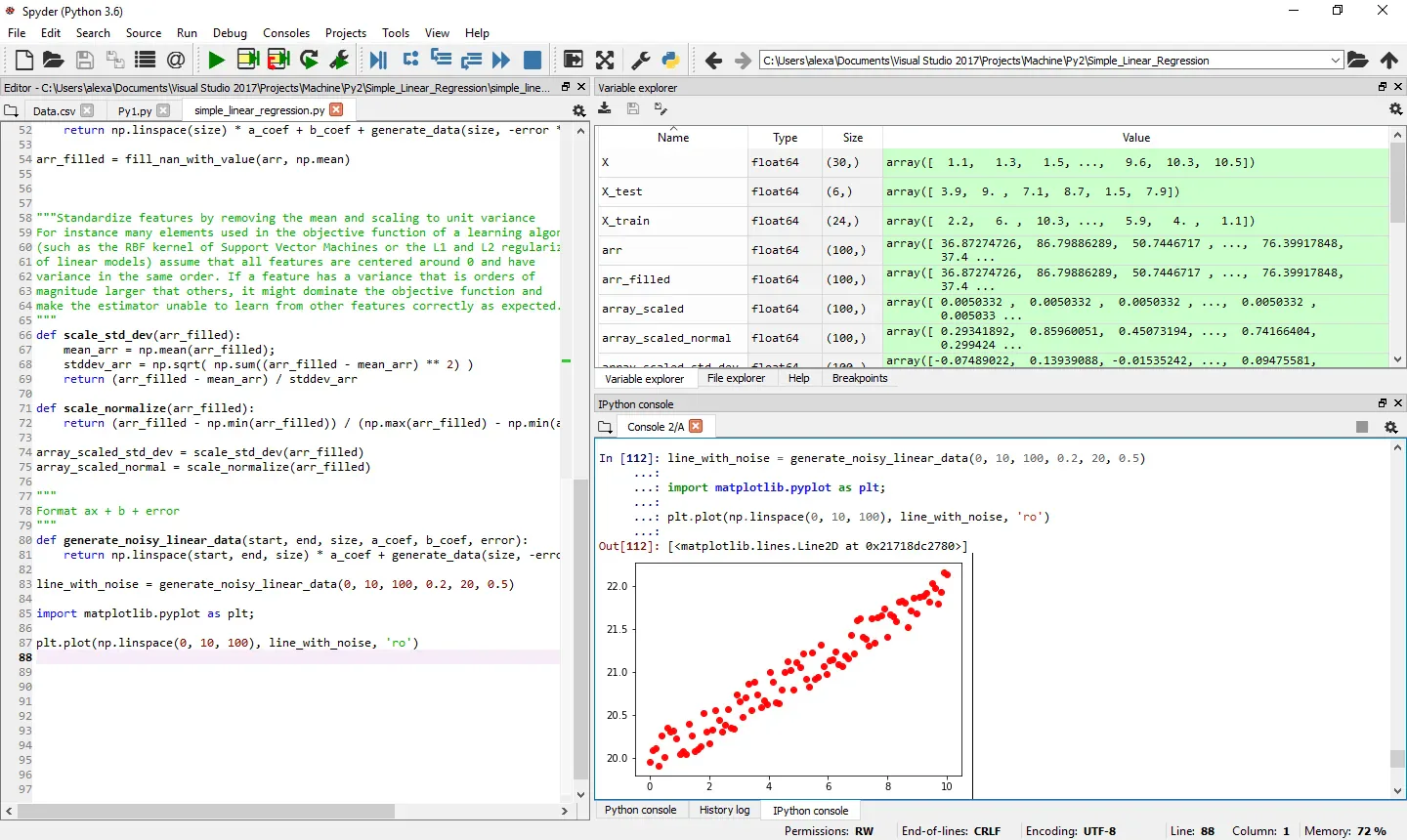Browse for a working directory
Image resolution: width=1407 pixels, height=840 pixels.
(1358, 61)
